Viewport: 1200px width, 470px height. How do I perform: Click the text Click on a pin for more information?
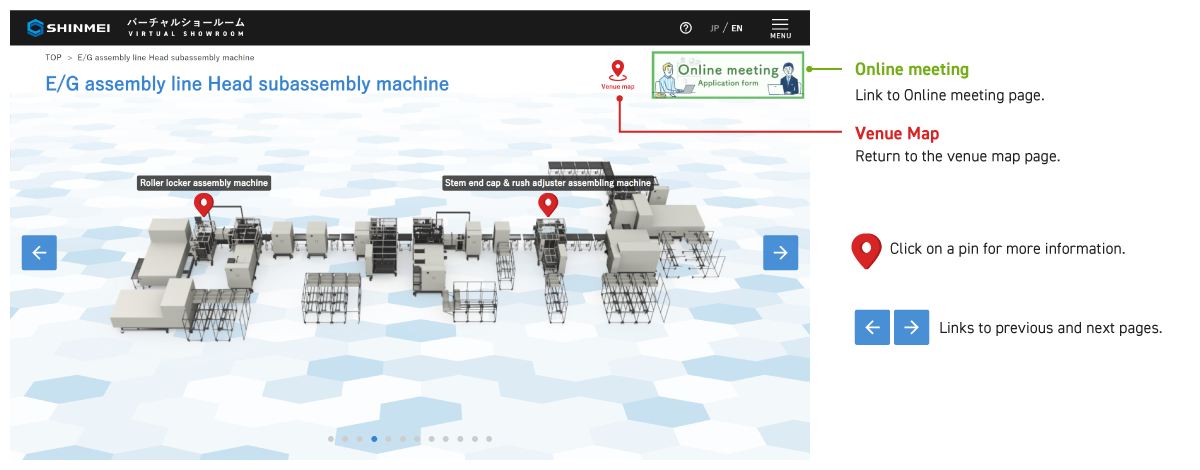[x=1008, y=248]
